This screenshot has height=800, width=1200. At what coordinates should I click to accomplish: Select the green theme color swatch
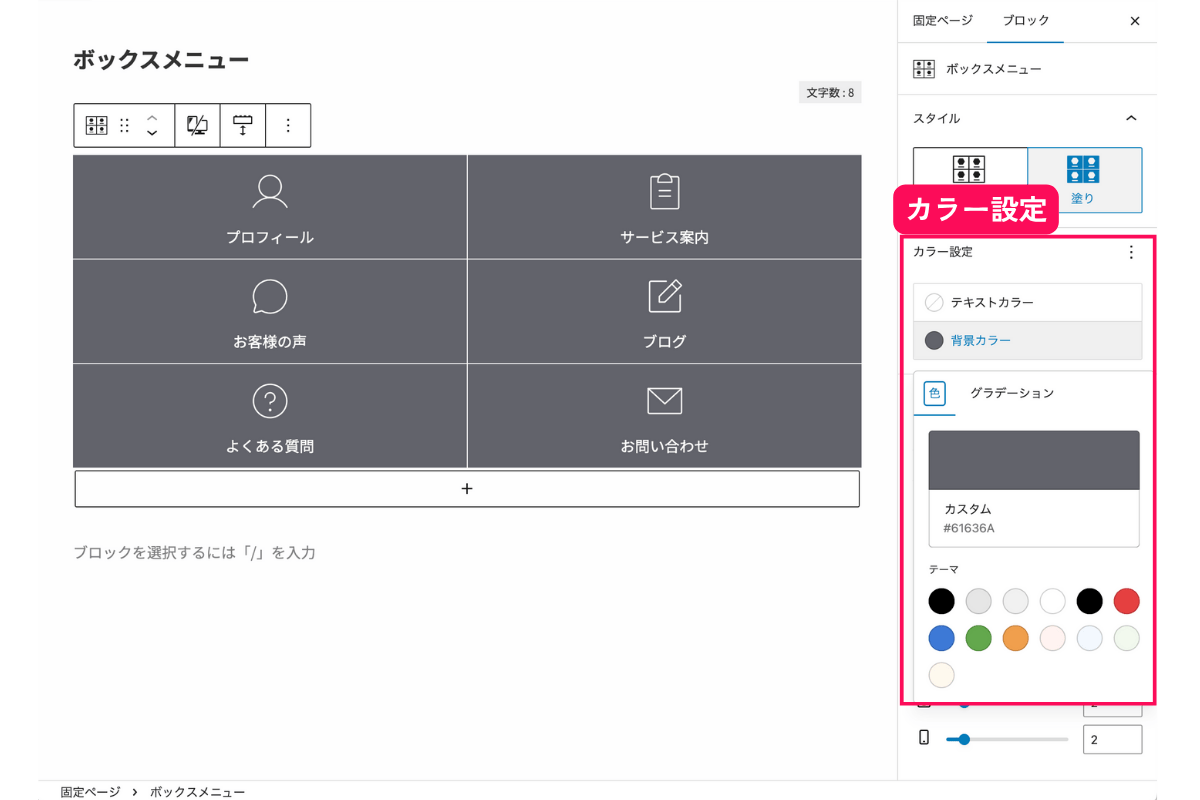point(978,638)
